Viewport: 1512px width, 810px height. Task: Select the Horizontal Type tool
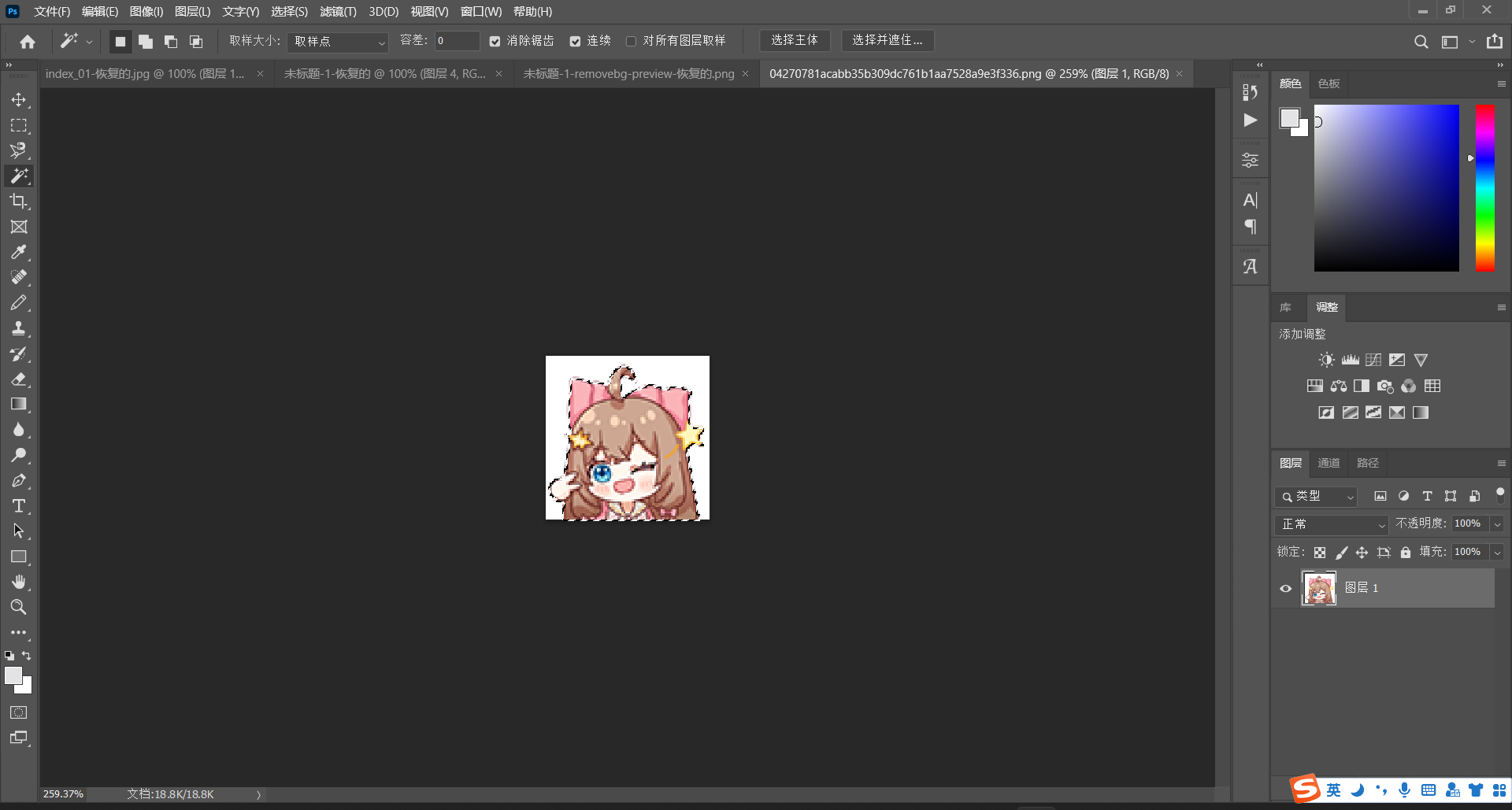coord(19,505)
